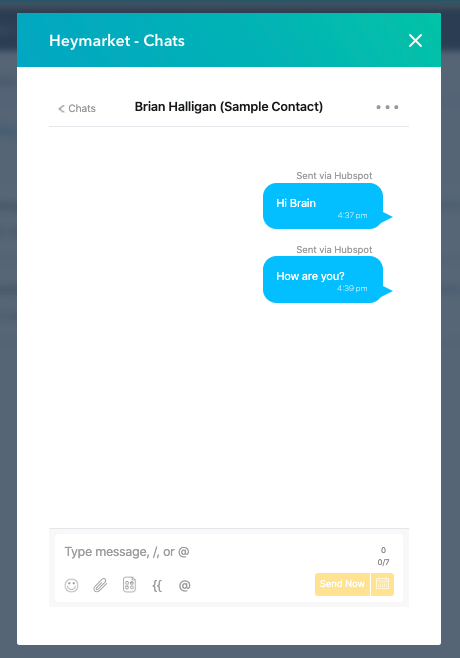Open the three-dots more options menu
Screen dimensions: 460x658
[x=387, y=107]
